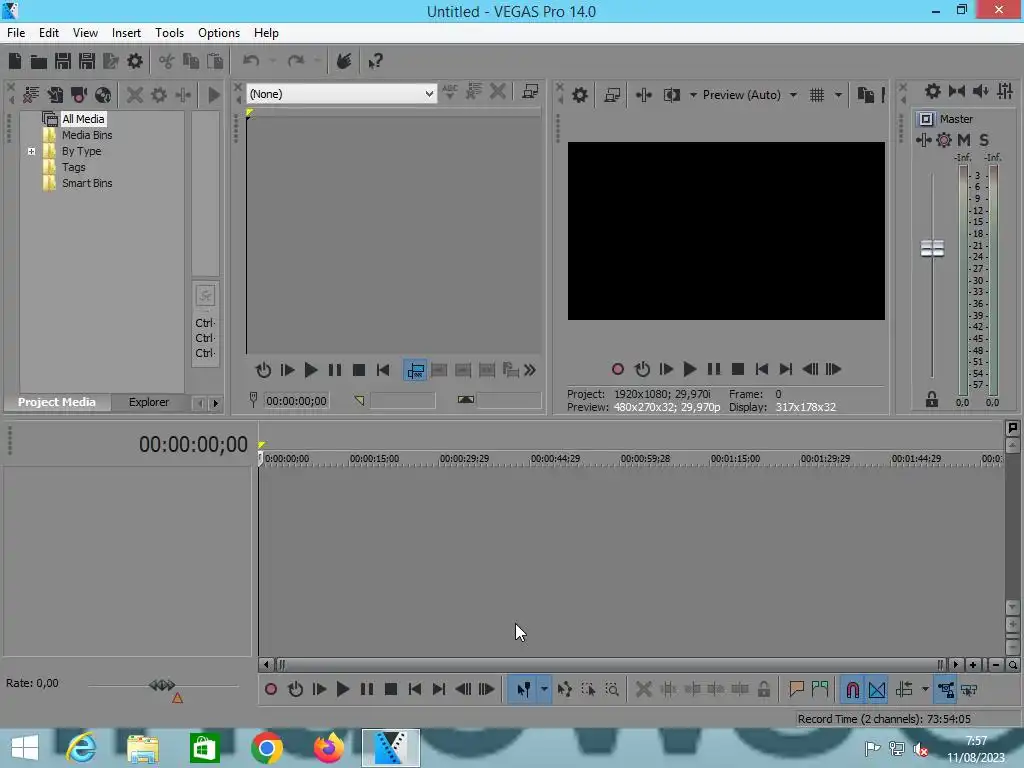Click the Undo arrow in main toolbar
This screenshot has height=768, width=1024.
[251, 61]
